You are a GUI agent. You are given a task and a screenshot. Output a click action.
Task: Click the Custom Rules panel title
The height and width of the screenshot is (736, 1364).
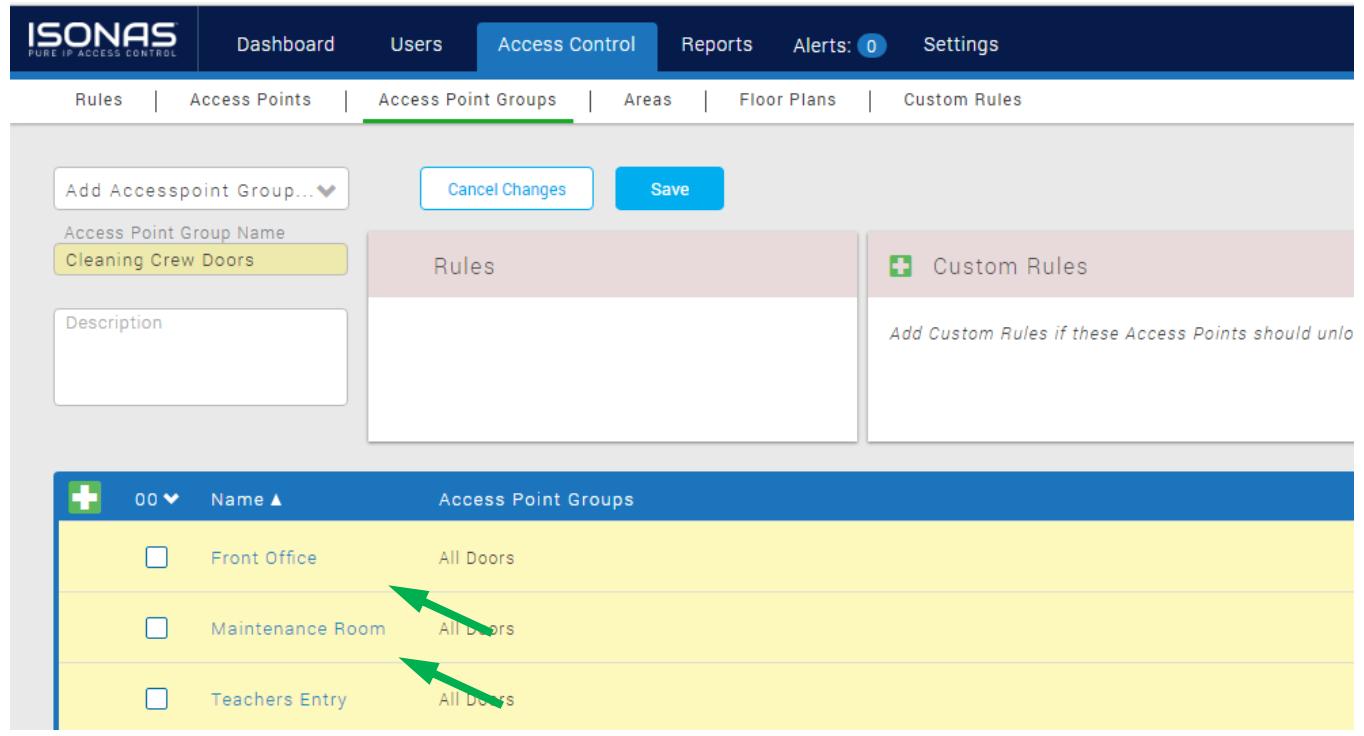pos(1010,267)
